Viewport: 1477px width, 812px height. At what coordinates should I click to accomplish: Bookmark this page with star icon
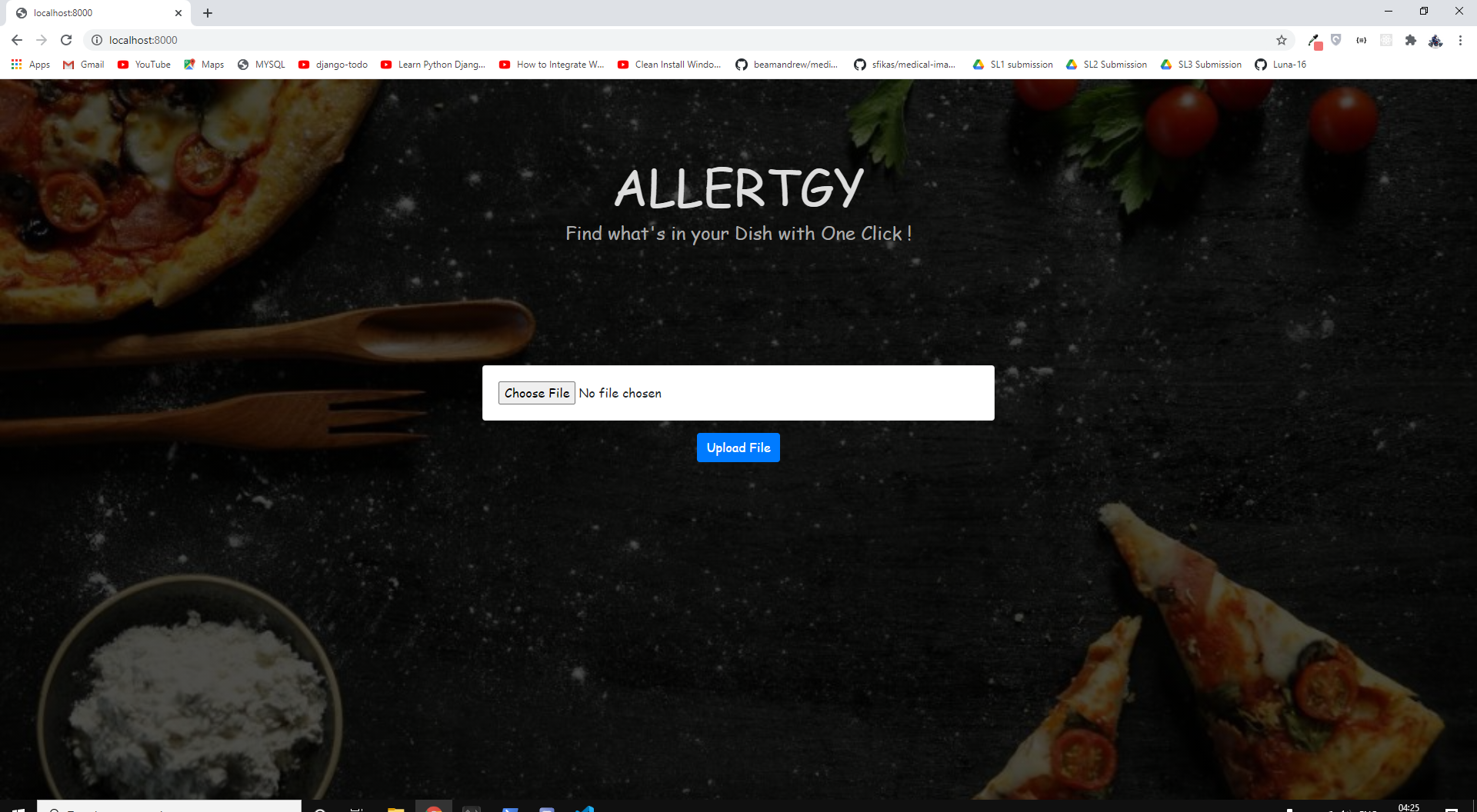click(1282, 40)
